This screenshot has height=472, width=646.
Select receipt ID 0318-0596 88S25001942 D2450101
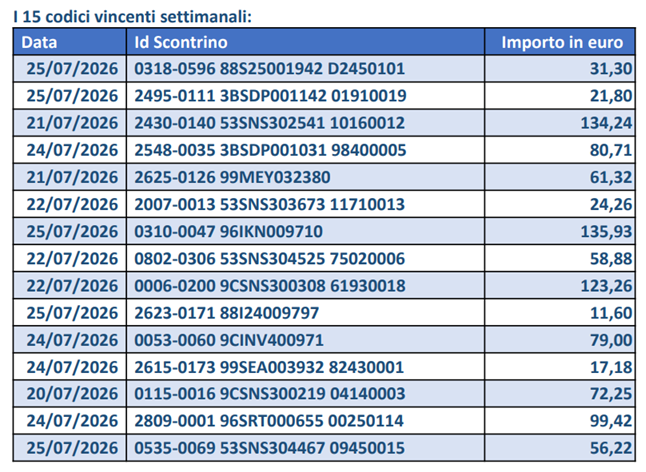(269, 69)
